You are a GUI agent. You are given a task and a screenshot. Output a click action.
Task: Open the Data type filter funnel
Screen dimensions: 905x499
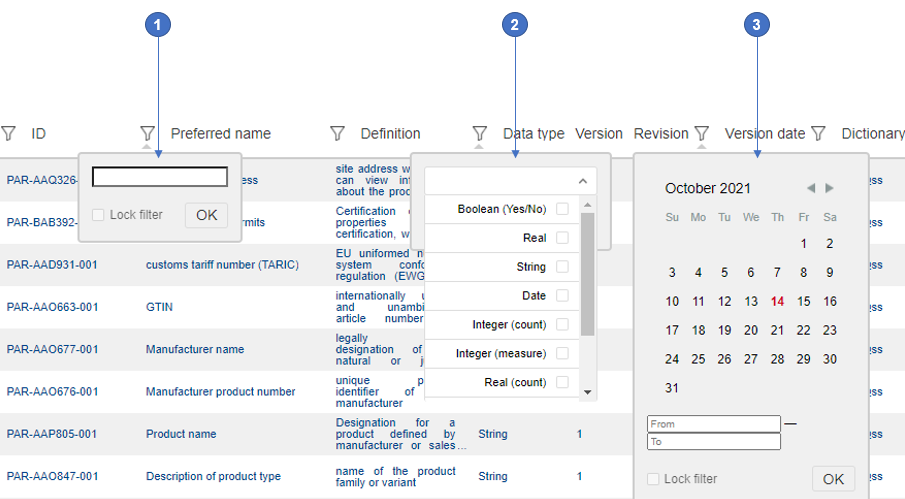point(480,133)
